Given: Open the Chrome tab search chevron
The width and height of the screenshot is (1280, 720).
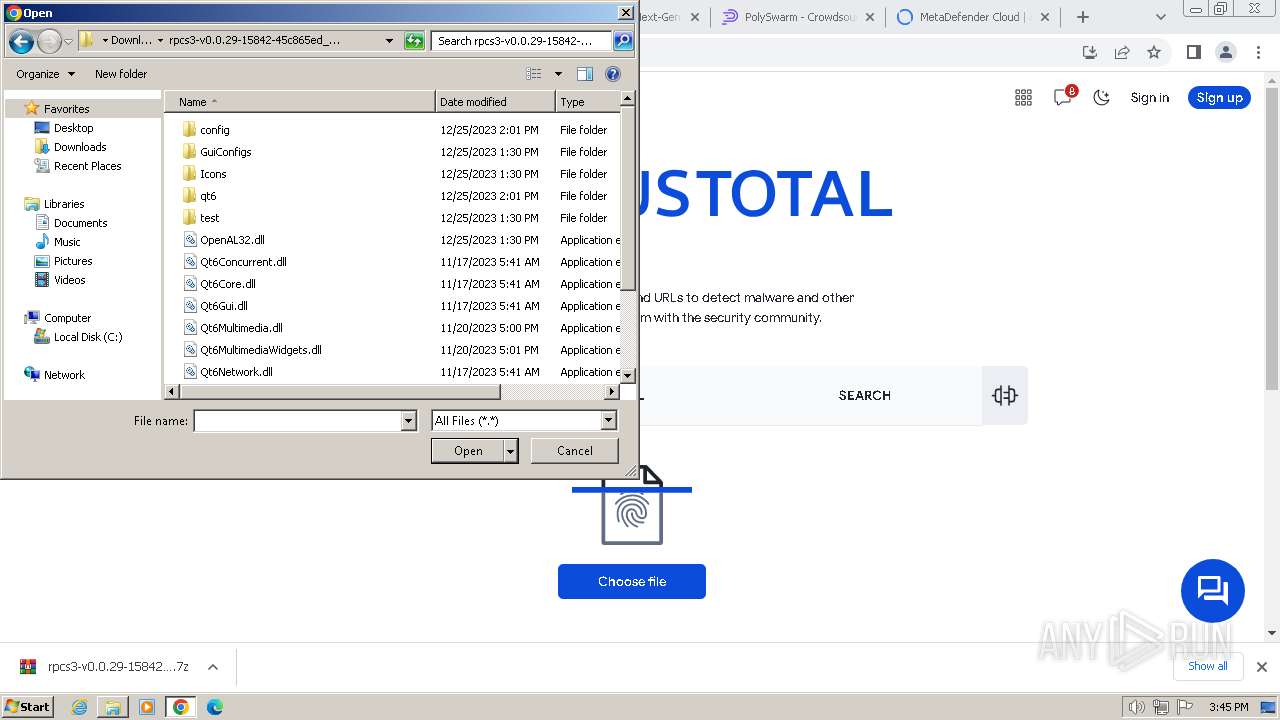Looking at the screenshot, I should pos(1160,17).
